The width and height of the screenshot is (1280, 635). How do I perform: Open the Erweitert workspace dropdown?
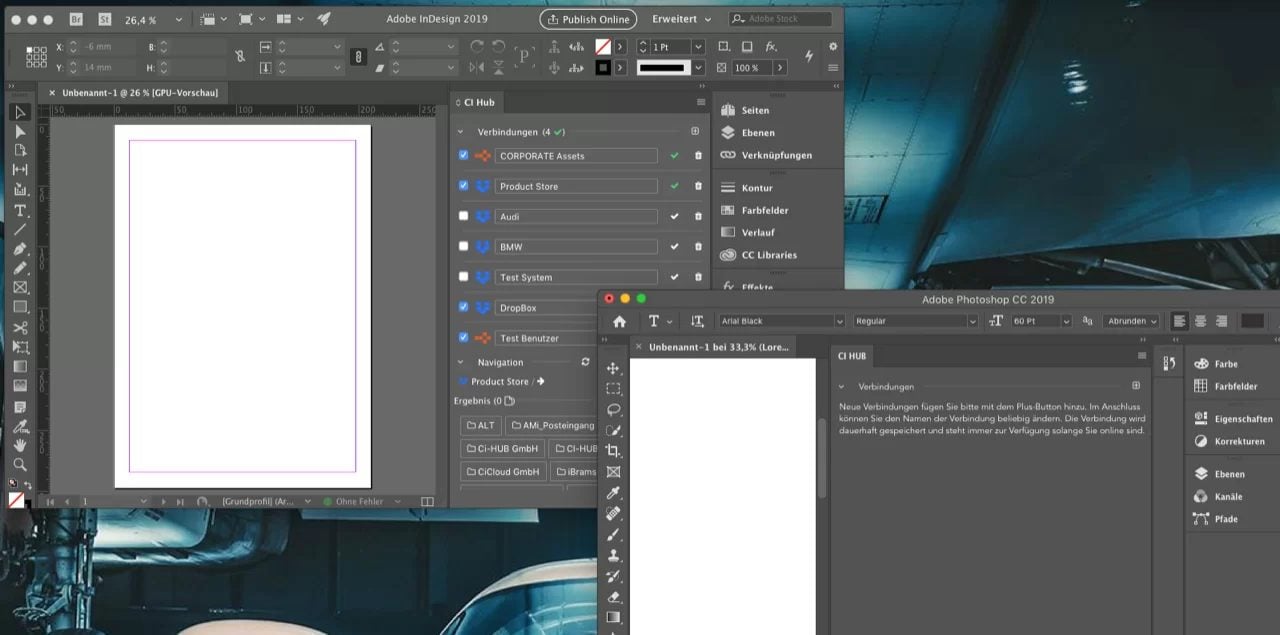tap(682, 19)
